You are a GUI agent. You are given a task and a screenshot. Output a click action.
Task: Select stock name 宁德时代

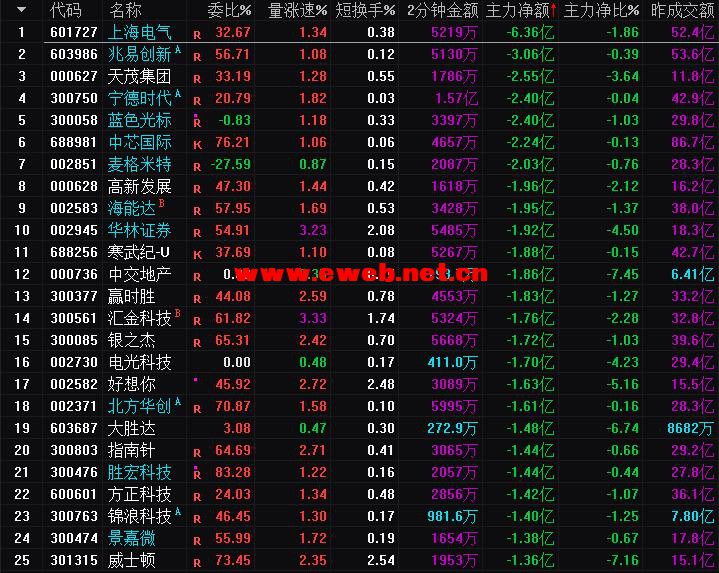(139, 98)
